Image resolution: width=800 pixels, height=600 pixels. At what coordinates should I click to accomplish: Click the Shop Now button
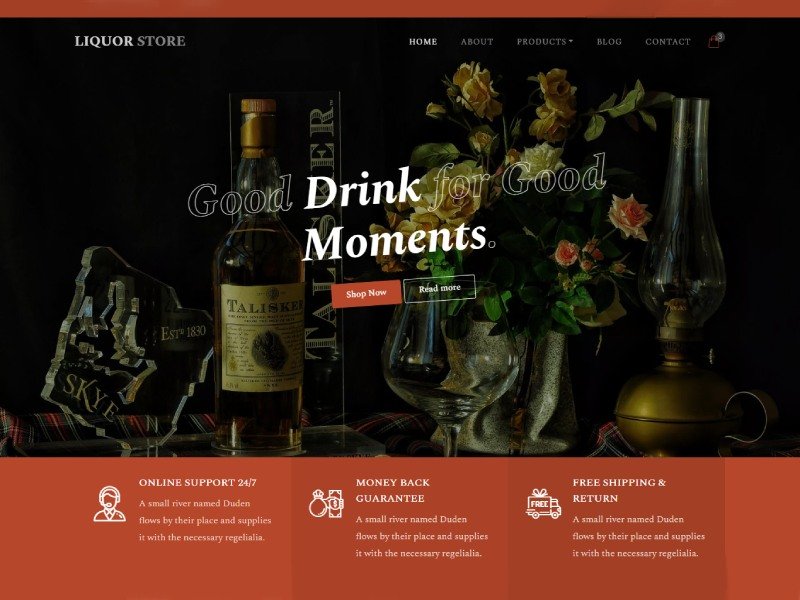[x=366, y=293]
